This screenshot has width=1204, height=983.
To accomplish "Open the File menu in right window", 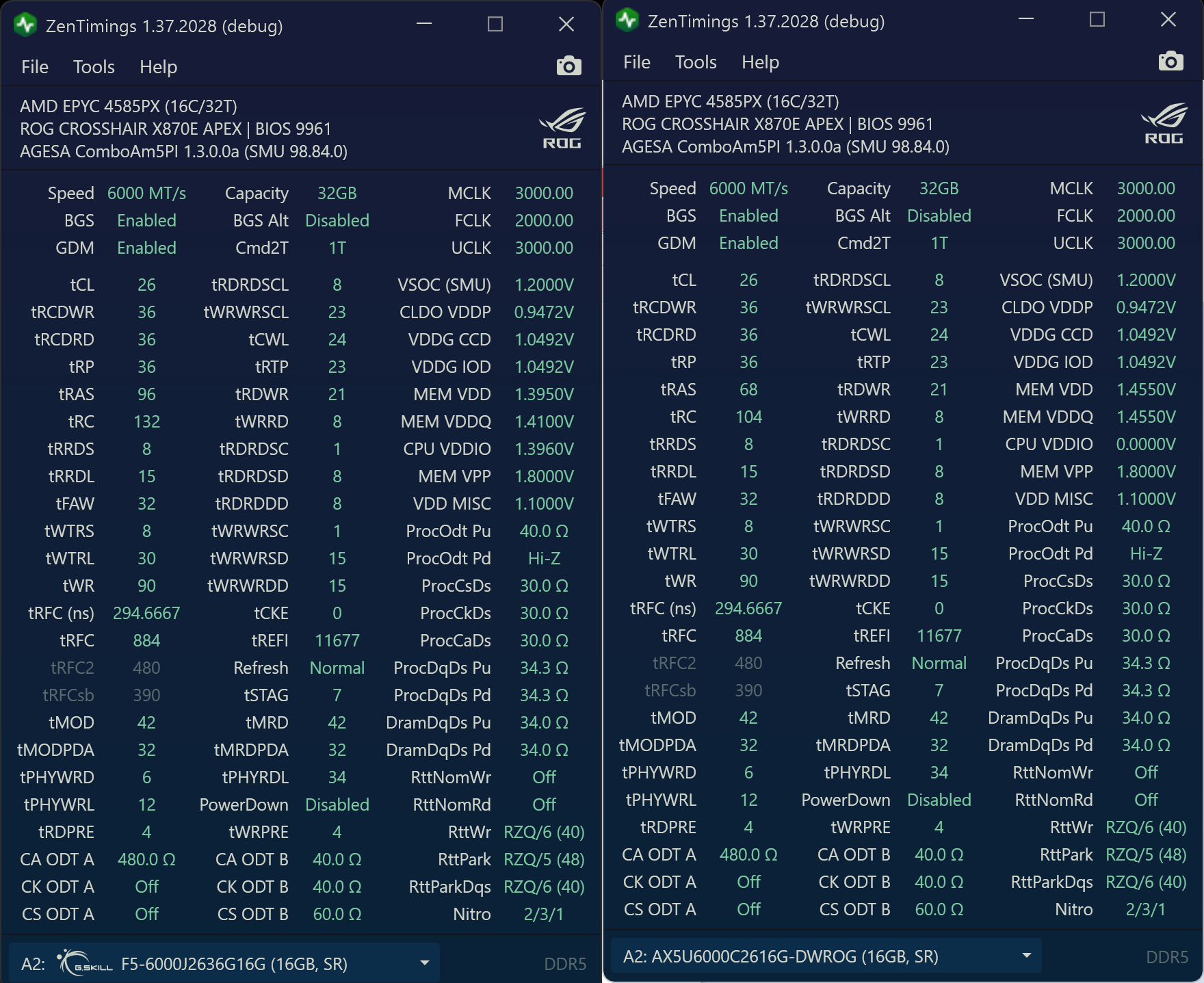I will 637,62.
